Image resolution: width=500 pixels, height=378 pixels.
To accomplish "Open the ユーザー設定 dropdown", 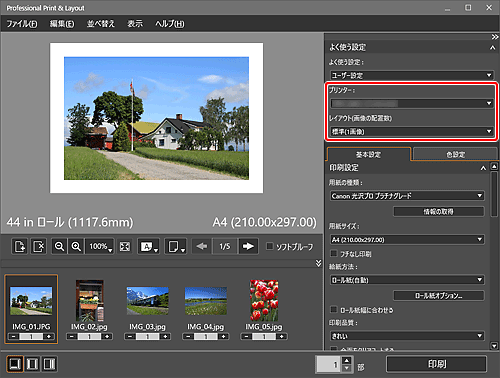I will [x=412, y=75].
